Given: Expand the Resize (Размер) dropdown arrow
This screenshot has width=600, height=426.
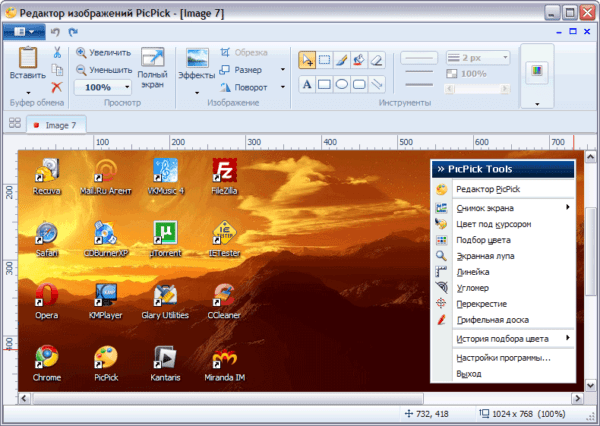Looking at the screenshot, I should click(283, 70).
